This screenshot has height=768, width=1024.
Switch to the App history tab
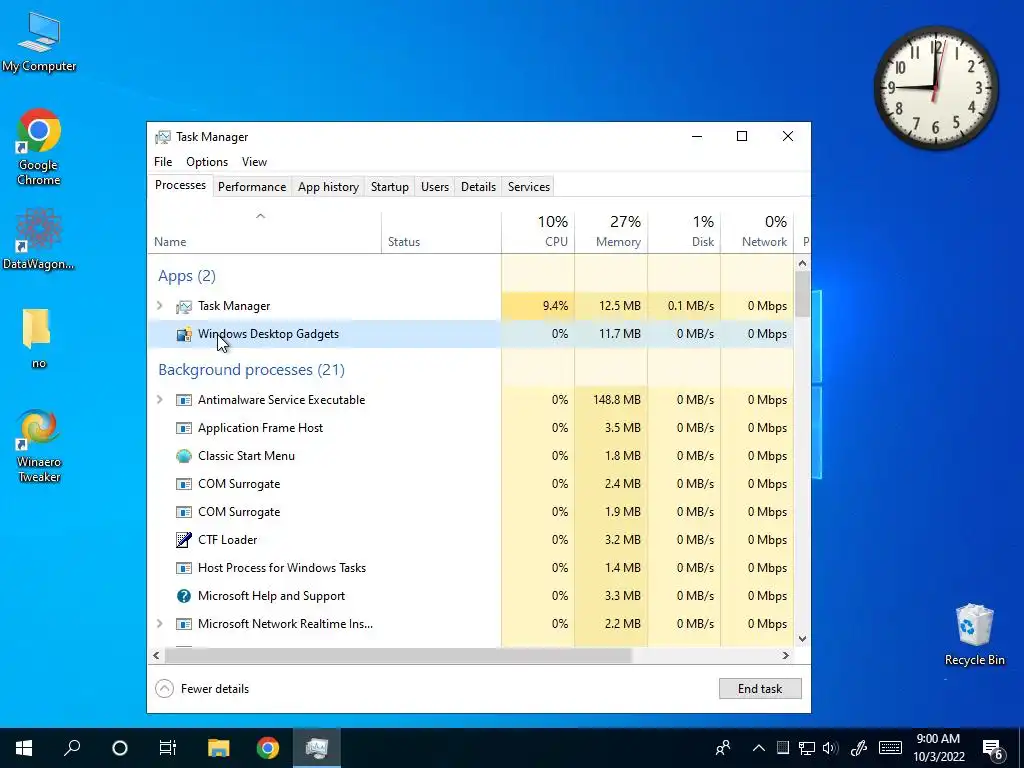point(328,187)
